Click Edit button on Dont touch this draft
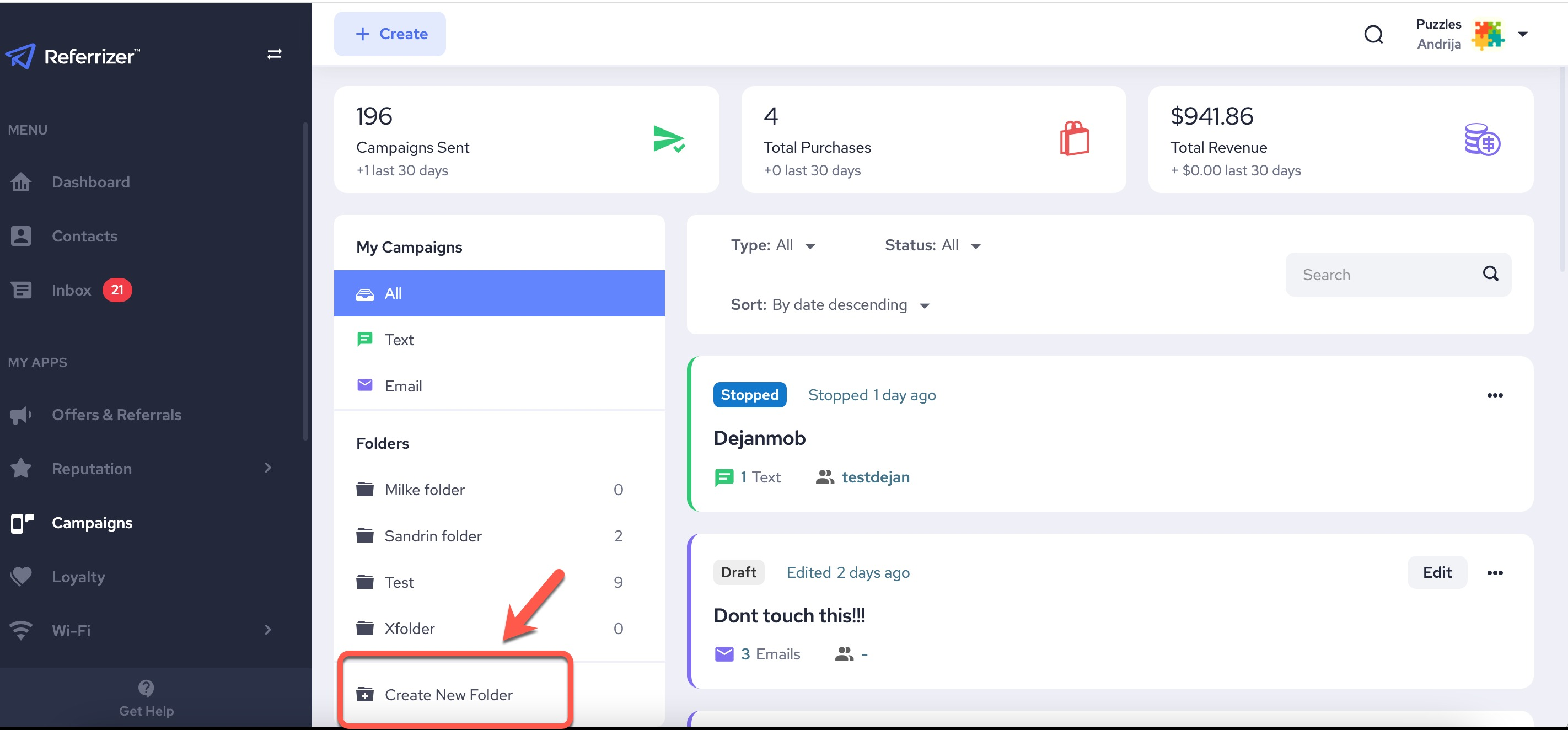 (x=1437, y=572)
